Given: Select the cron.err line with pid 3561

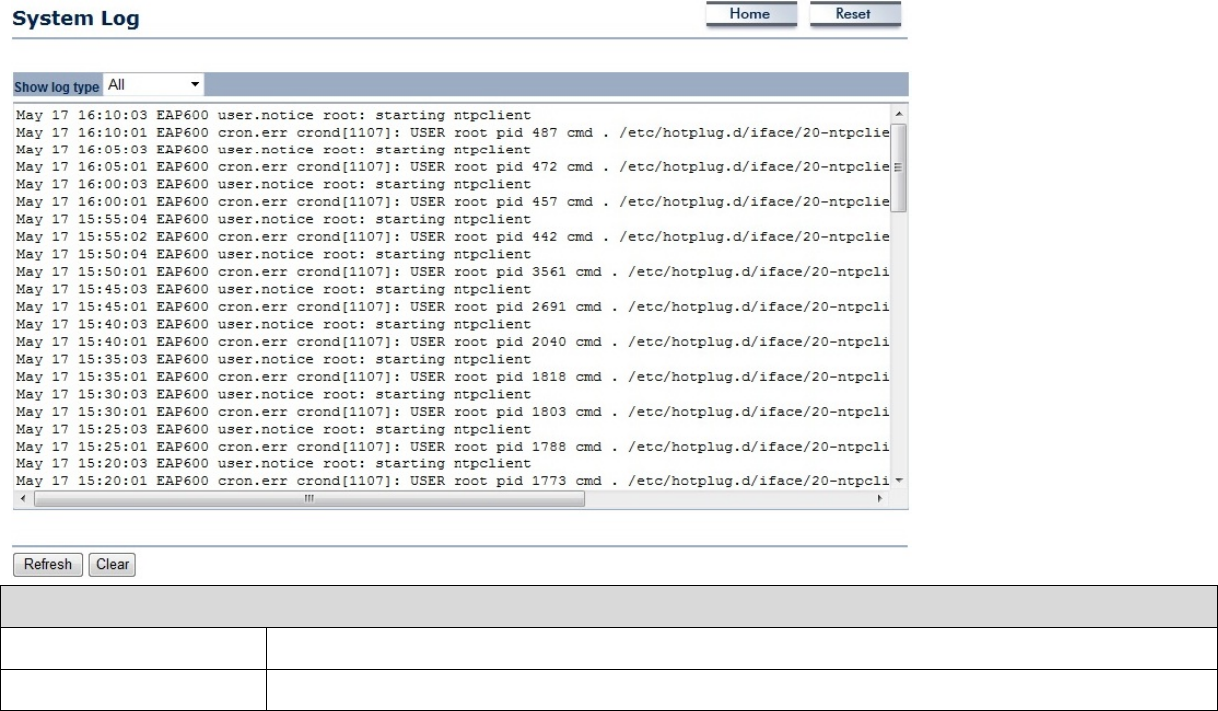Looking at the screenshot, I should pyautogui.click(x=453, y=272).
